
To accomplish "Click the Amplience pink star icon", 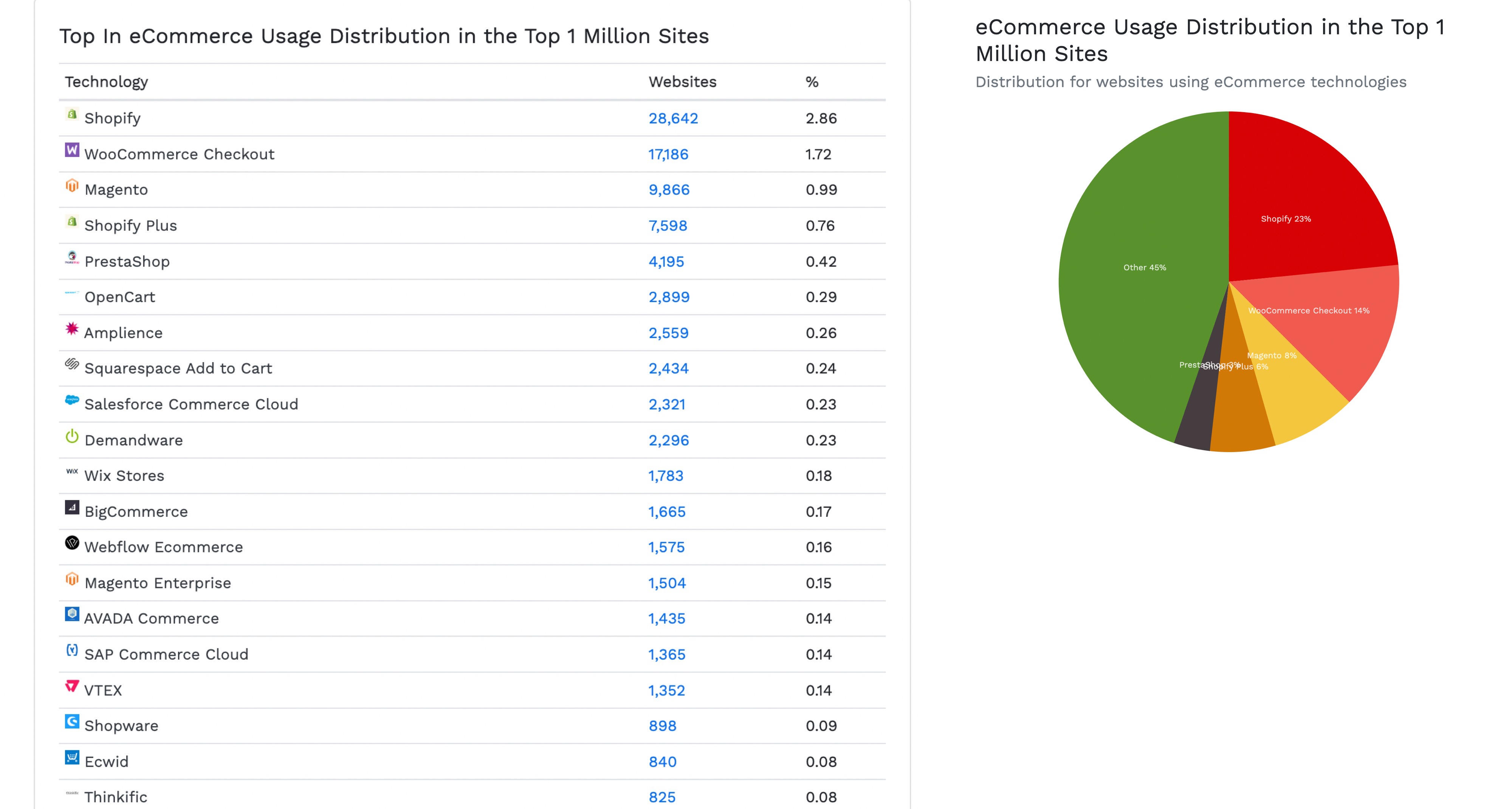I will pos(71,328).
